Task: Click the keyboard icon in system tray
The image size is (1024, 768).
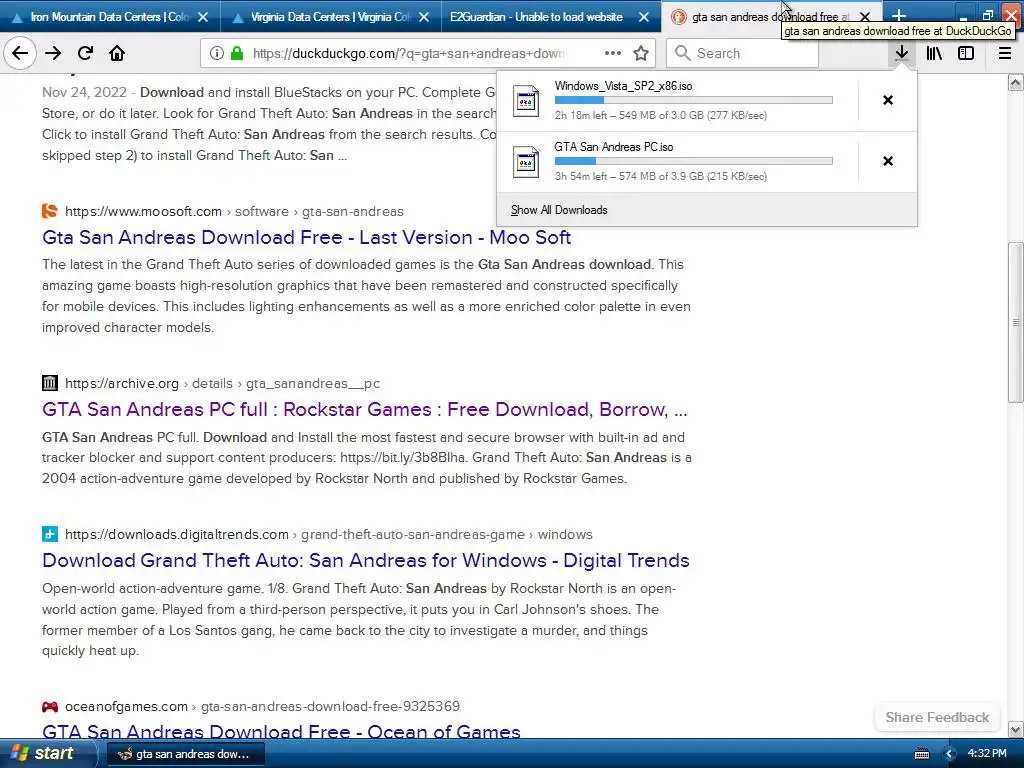Action: pos(921,754)
